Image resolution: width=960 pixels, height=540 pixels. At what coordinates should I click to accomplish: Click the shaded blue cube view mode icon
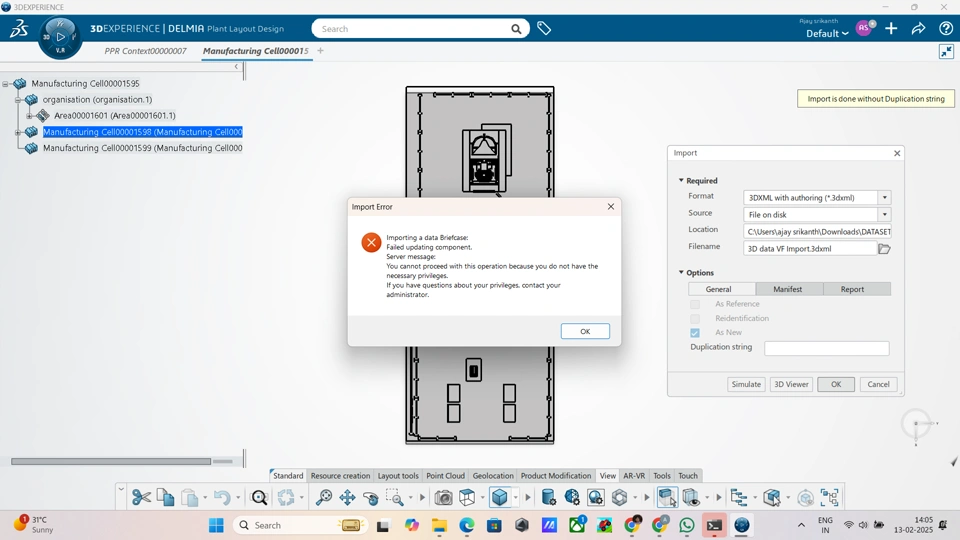click(x=500, y=497)
